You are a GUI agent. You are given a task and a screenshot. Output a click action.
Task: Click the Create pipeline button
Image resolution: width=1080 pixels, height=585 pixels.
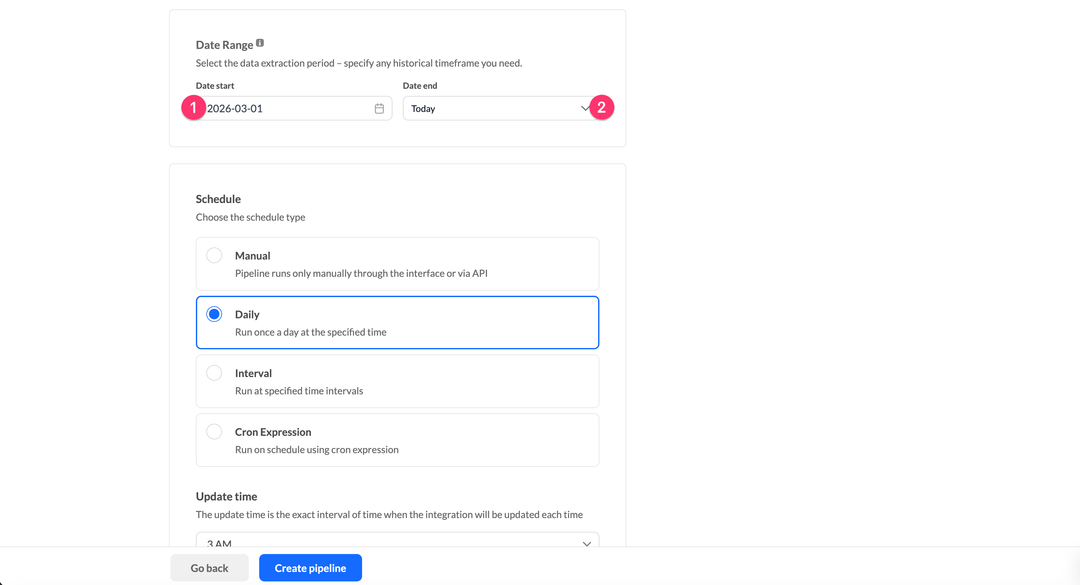click(x=310, y=567)
